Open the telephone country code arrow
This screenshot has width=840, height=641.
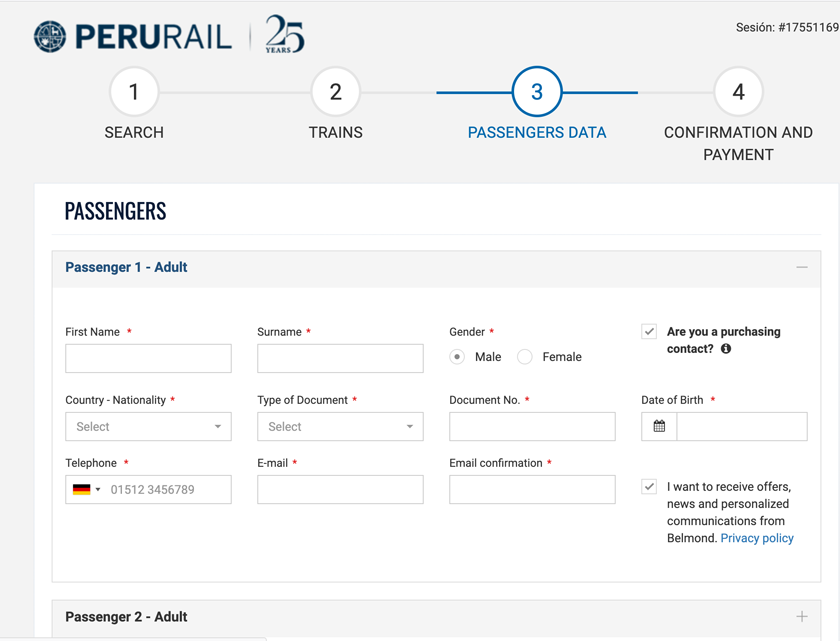point(98,490)
